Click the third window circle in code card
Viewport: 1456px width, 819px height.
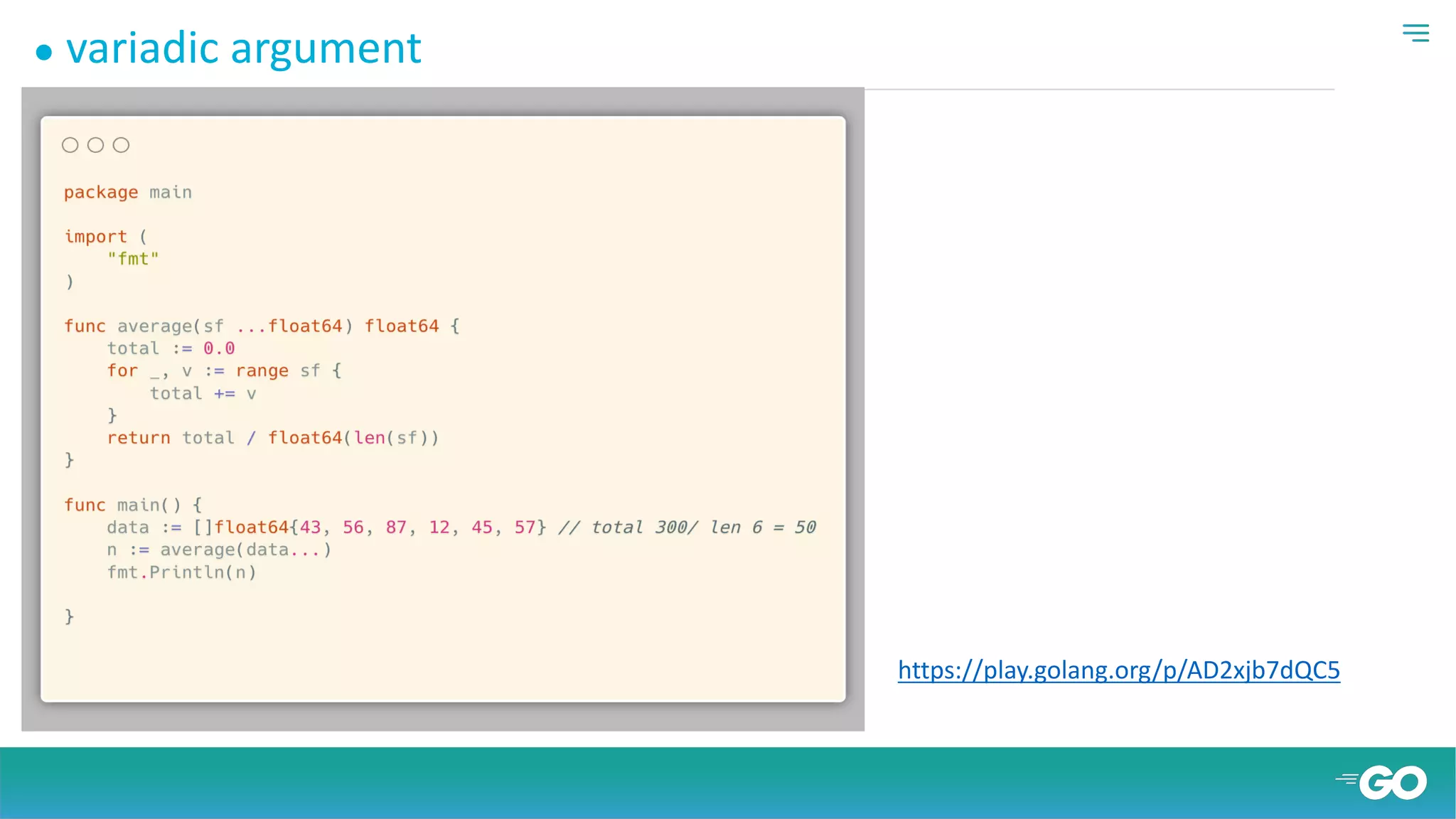(122, 145)
